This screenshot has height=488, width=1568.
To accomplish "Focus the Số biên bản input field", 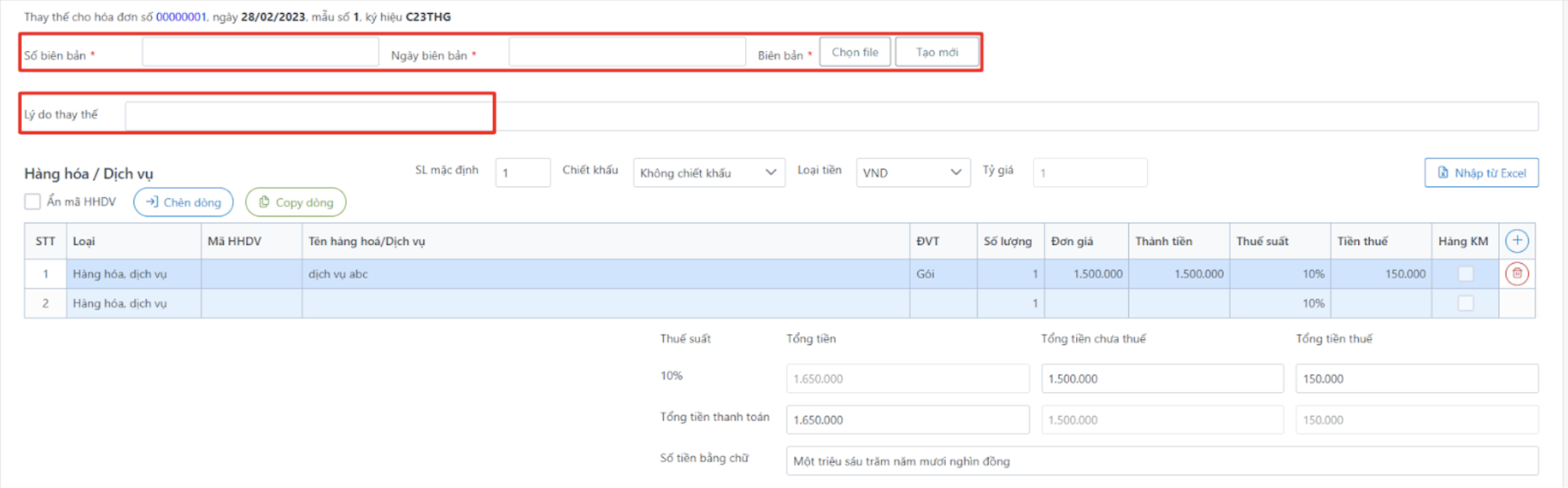I will click(x=260, y=53).
